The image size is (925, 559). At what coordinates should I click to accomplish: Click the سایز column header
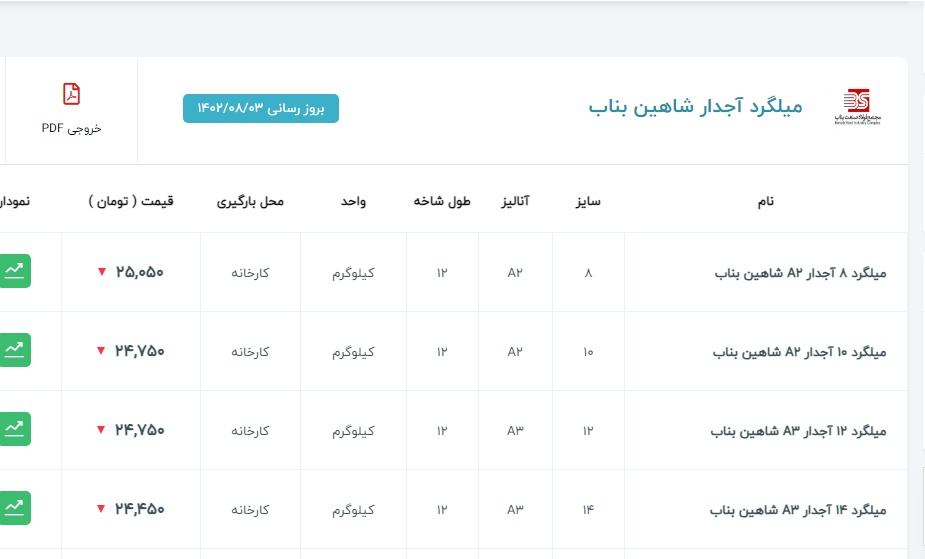(x=587, y=201)
